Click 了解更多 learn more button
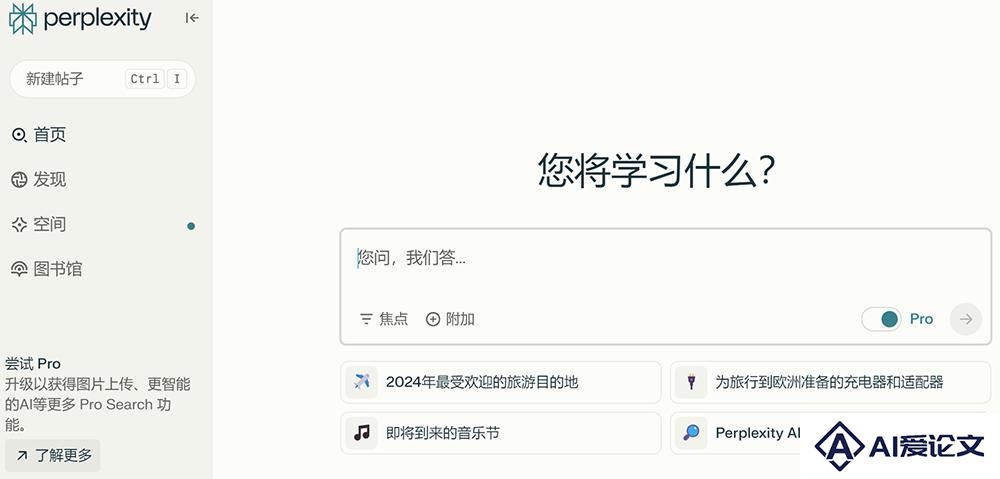Viewport: 1000px width, 479px height. (x=53, y=455)
